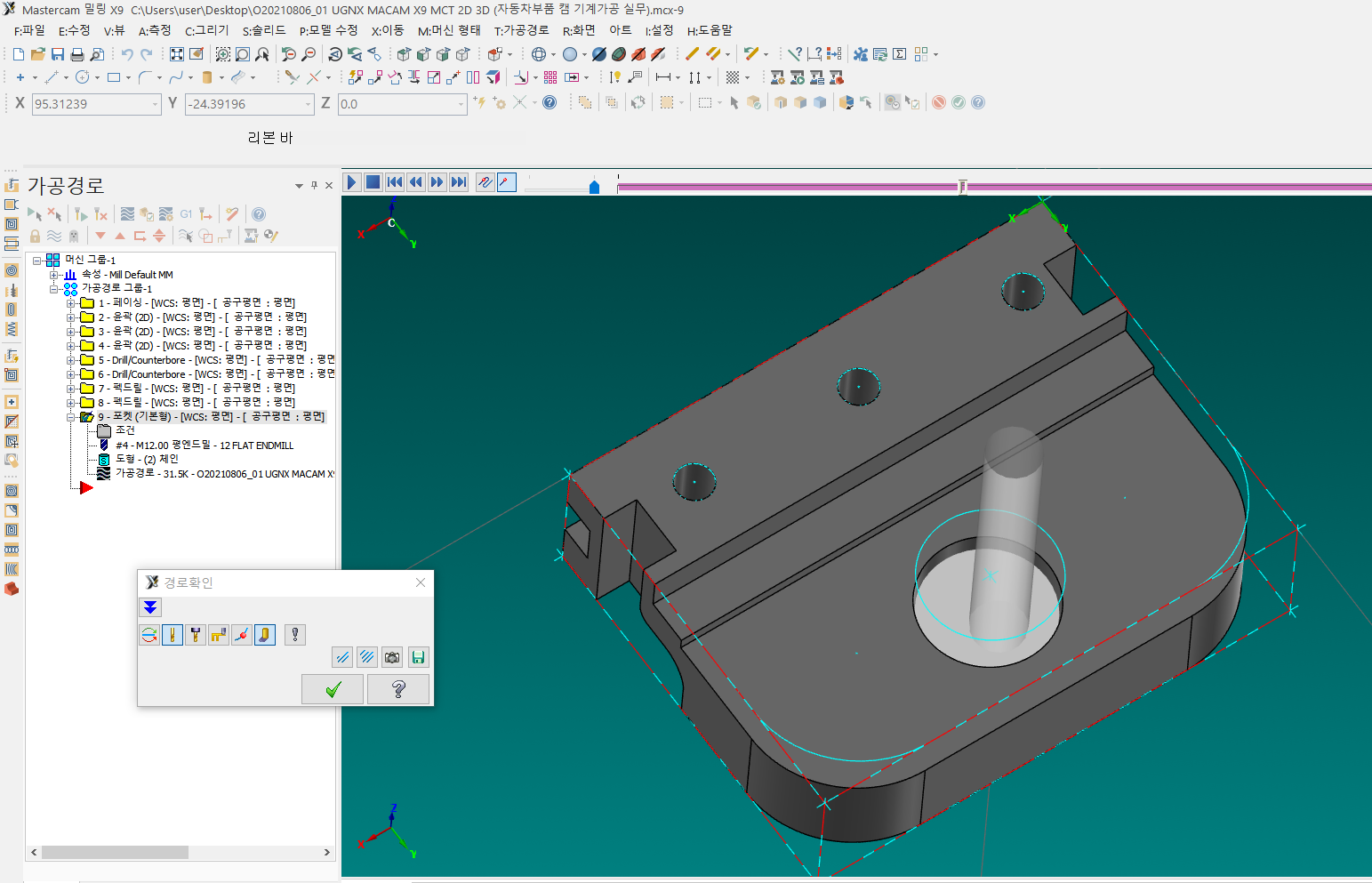Open Y coordinate dropdown arrow
Viewport: 1372px width, 883px height.
[309, 104]
